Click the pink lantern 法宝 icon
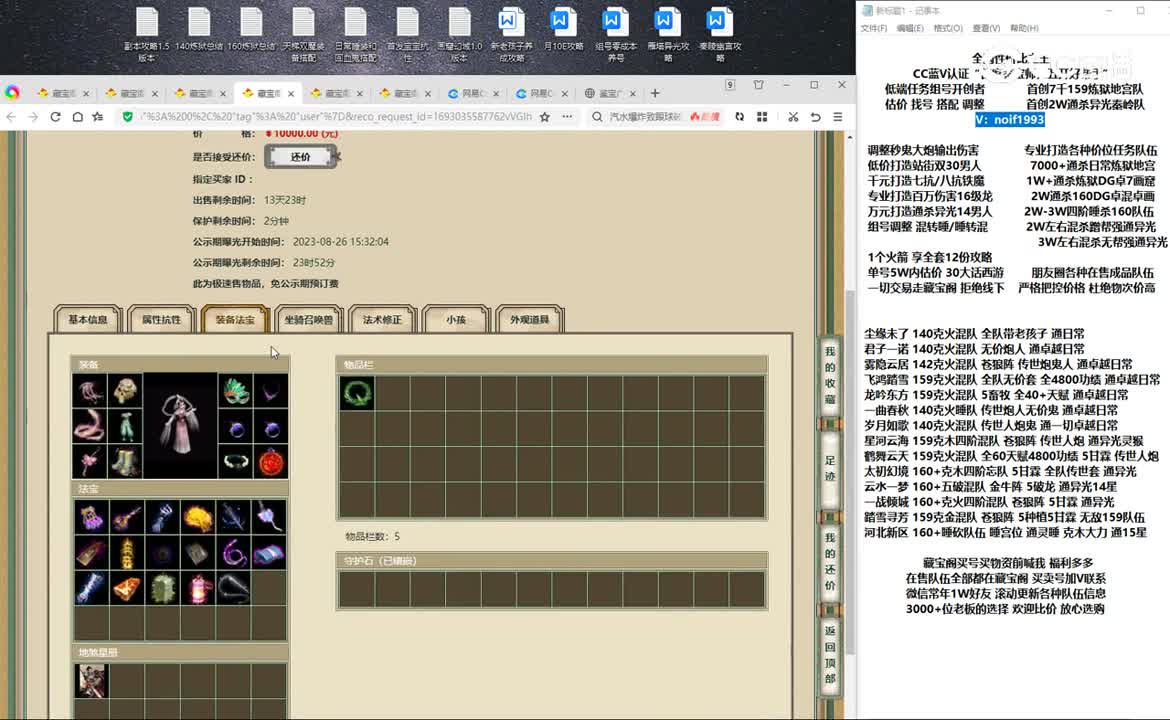 (x=198, y=589)
